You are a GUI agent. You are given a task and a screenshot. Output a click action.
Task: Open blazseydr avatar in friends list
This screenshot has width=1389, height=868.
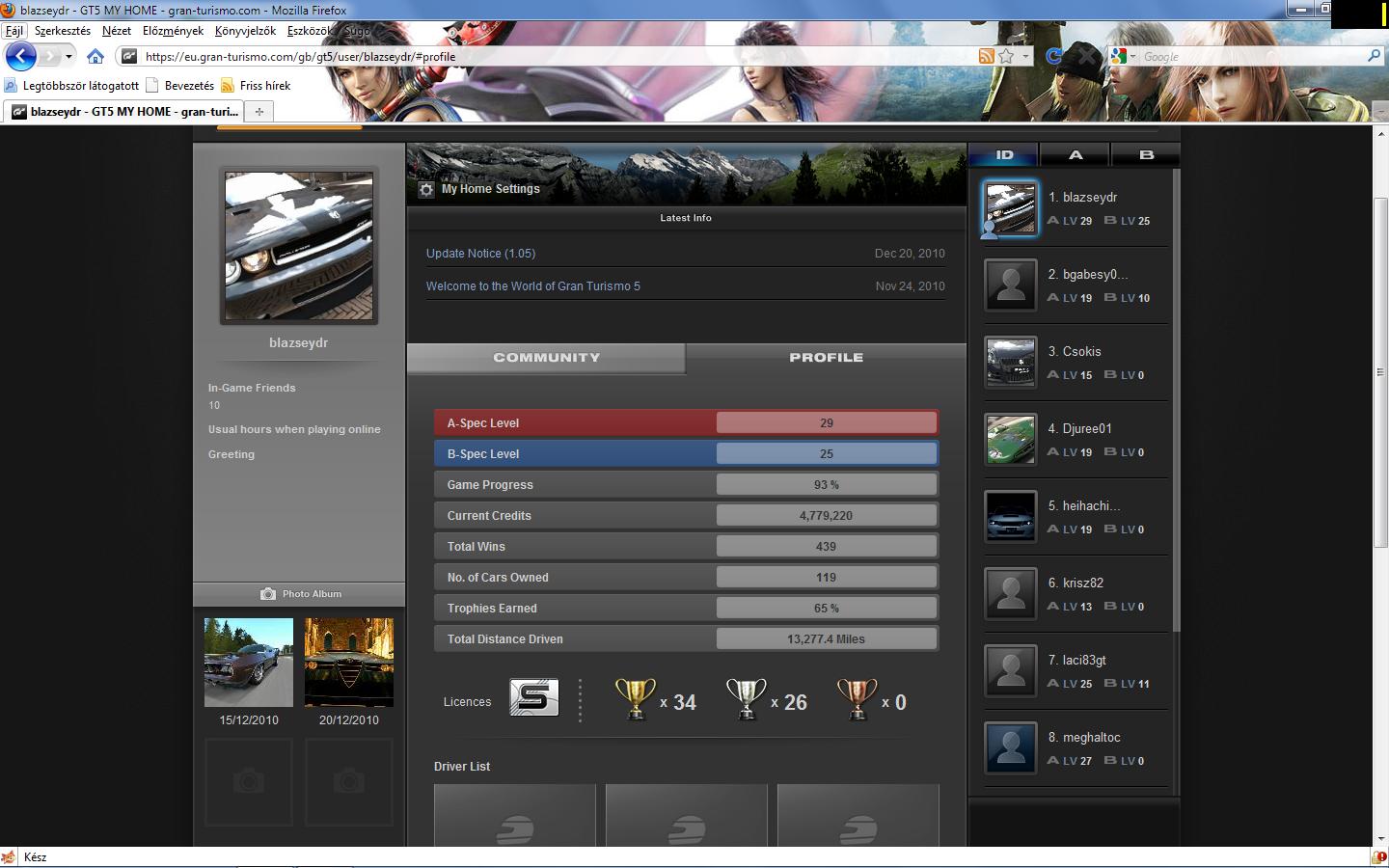pos(1010,208)
